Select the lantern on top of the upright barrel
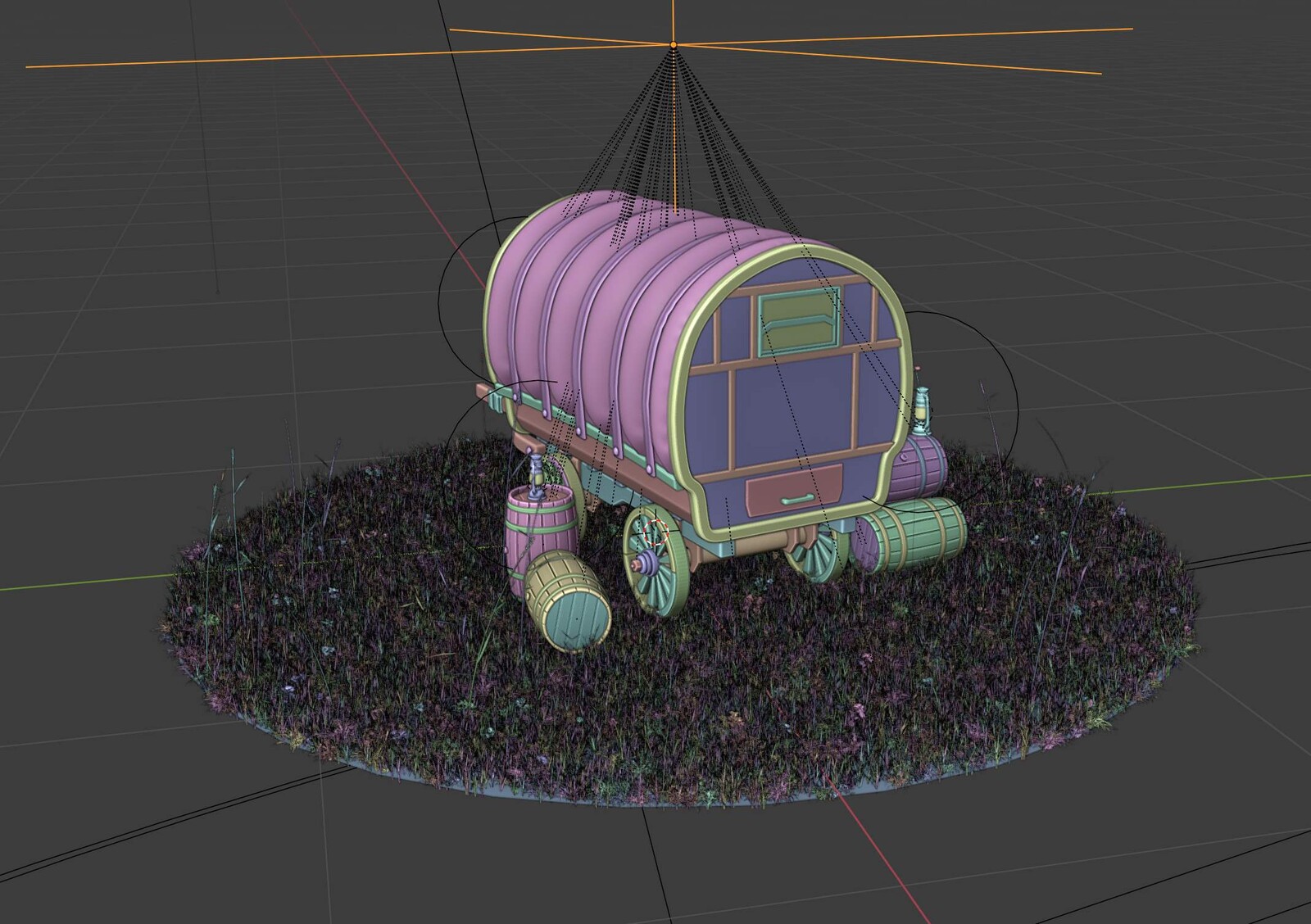The image size is (1311, 924). point(536,478)
